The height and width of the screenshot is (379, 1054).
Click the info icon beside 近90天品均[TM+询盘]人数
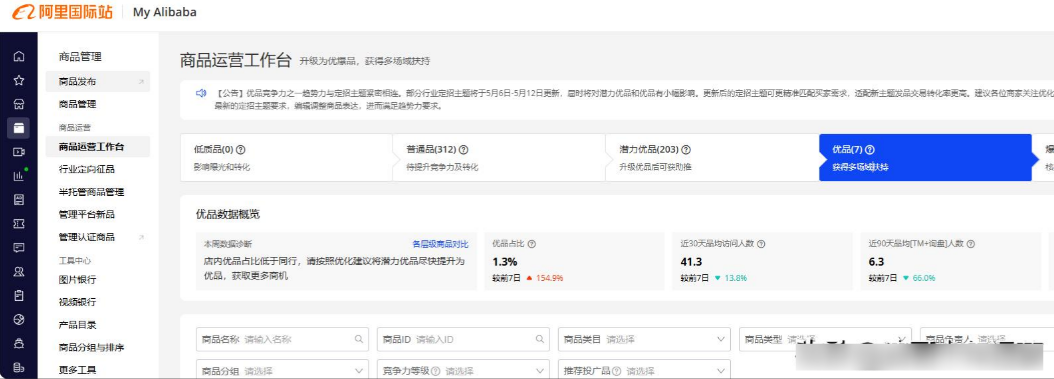971,245
